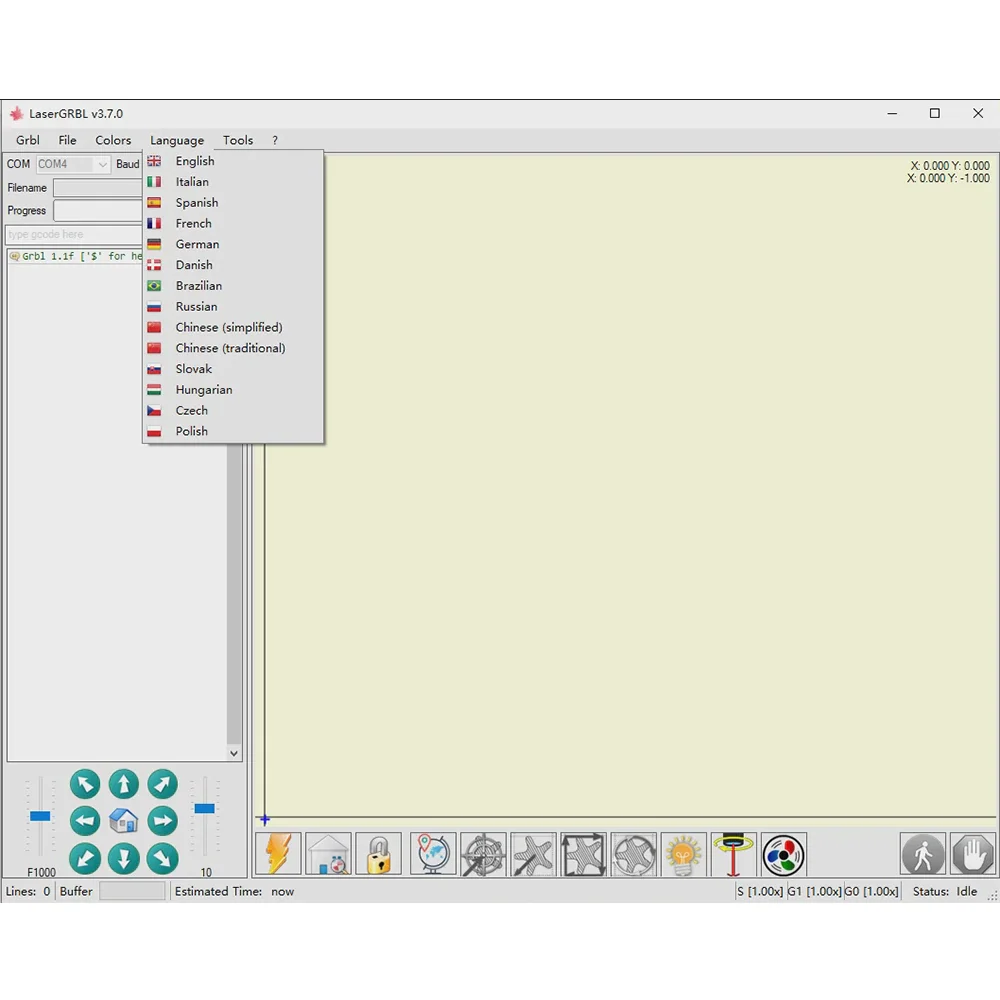Jog laser up-left with diagonal arrow
Image resolution: width=1000 pixels, height=1000 pixels.
(85, 784)
